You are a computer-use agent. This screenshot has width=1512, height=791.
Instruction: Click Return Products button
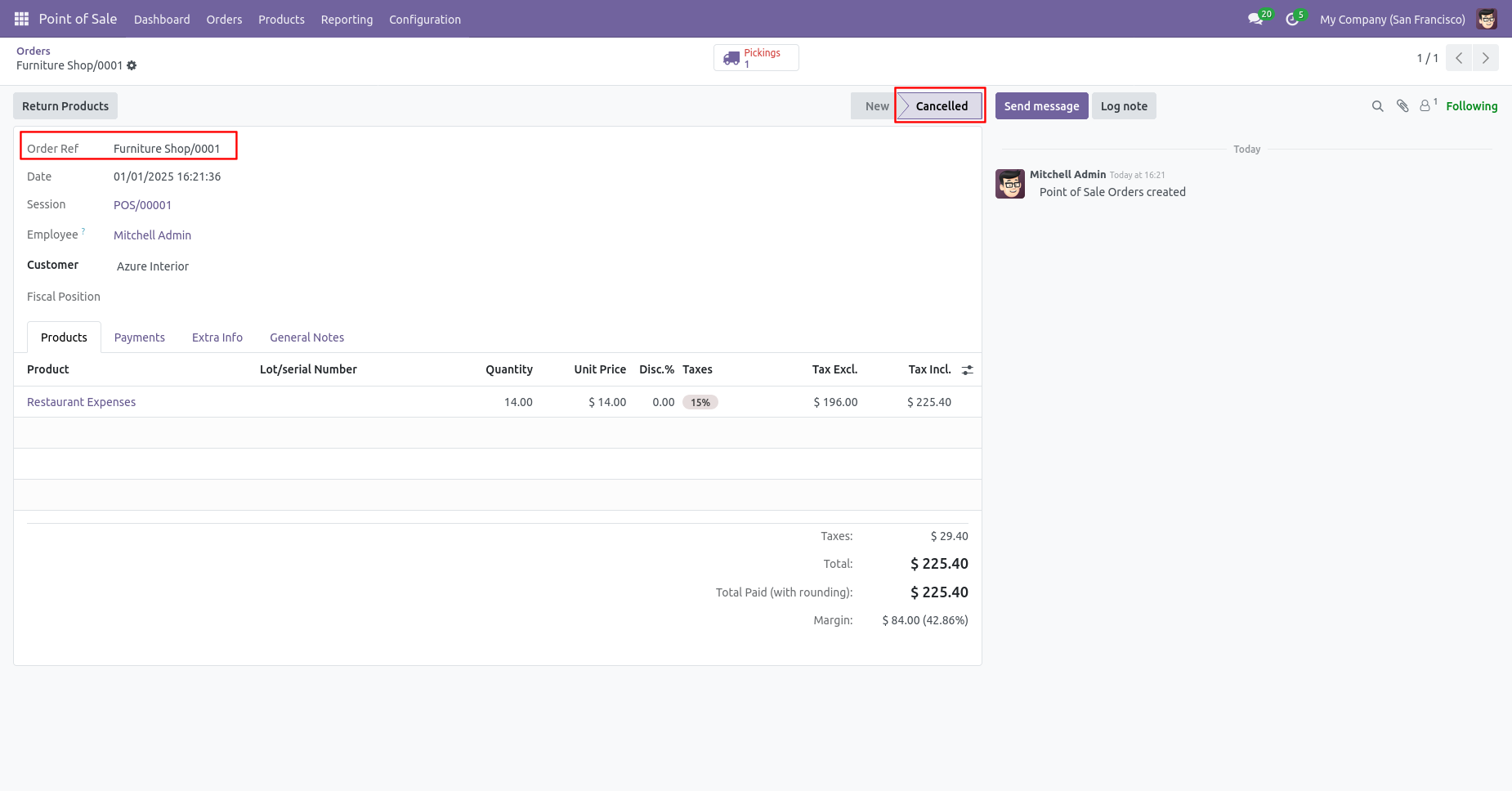coord(65,106)
